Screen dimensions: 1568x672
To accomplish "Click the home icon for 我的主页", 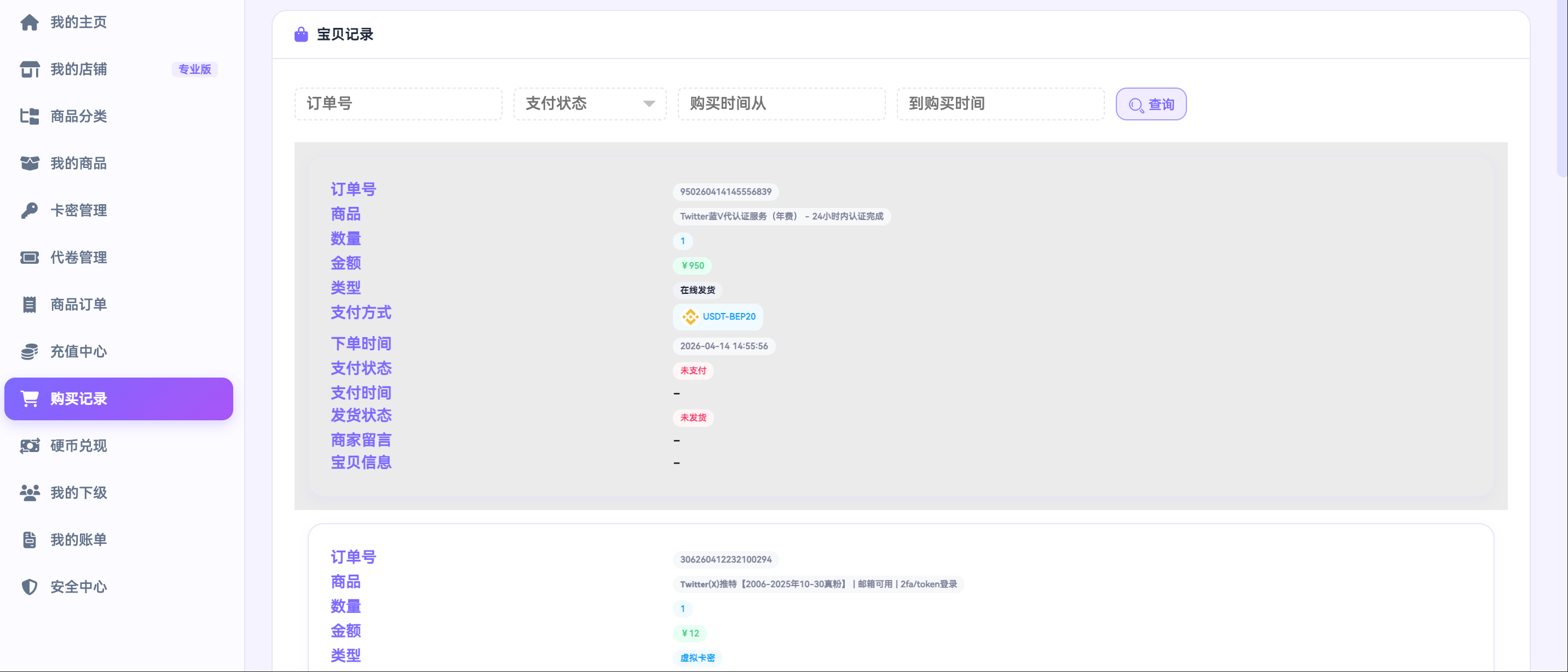I will (x=29, y=22).
